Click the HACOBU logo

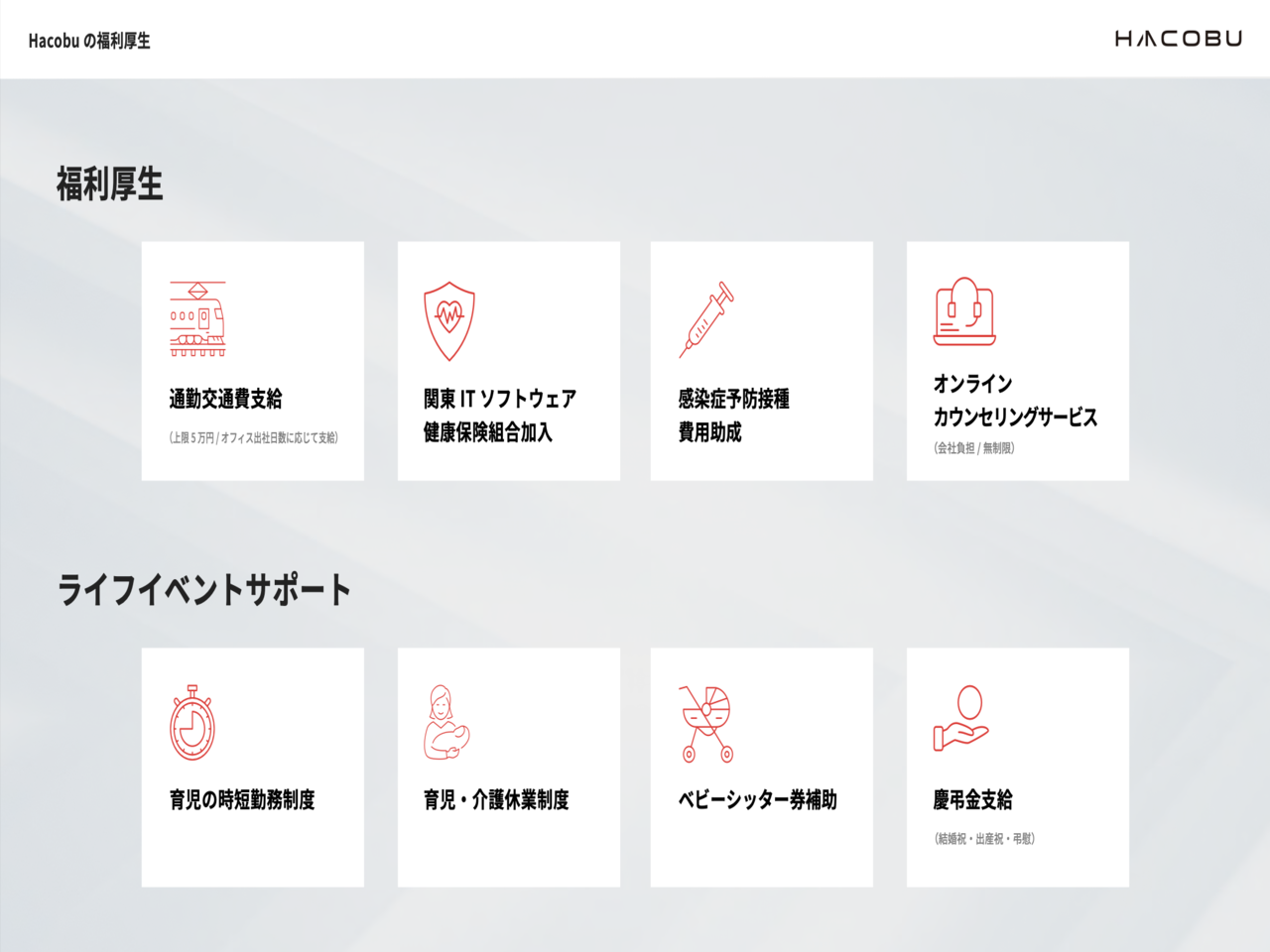1178,39
